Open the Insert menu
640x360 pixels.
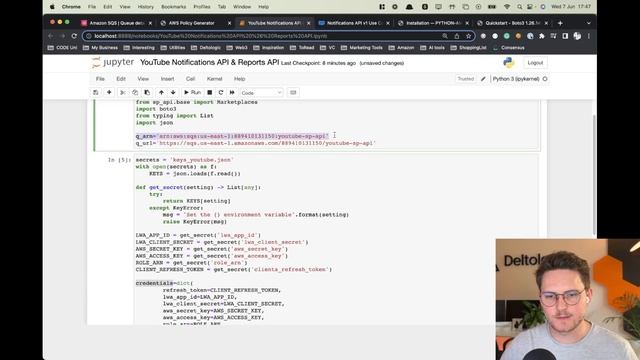point(167,79)
